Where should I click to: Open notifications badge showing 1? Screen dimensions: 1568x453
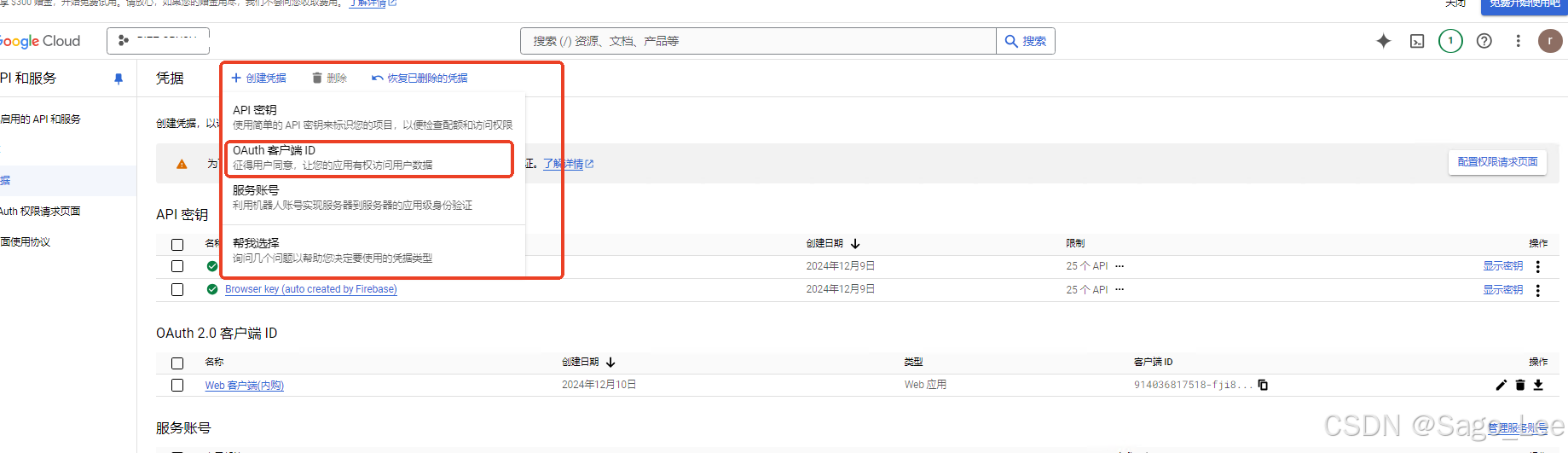[x=1450, y=41]
